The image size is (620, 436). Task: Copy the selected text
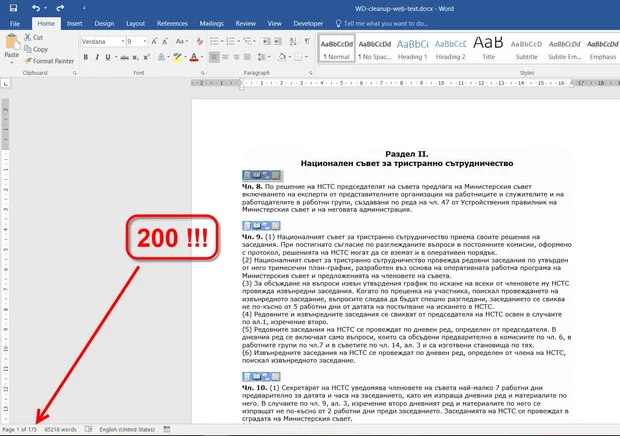(36, 49)
